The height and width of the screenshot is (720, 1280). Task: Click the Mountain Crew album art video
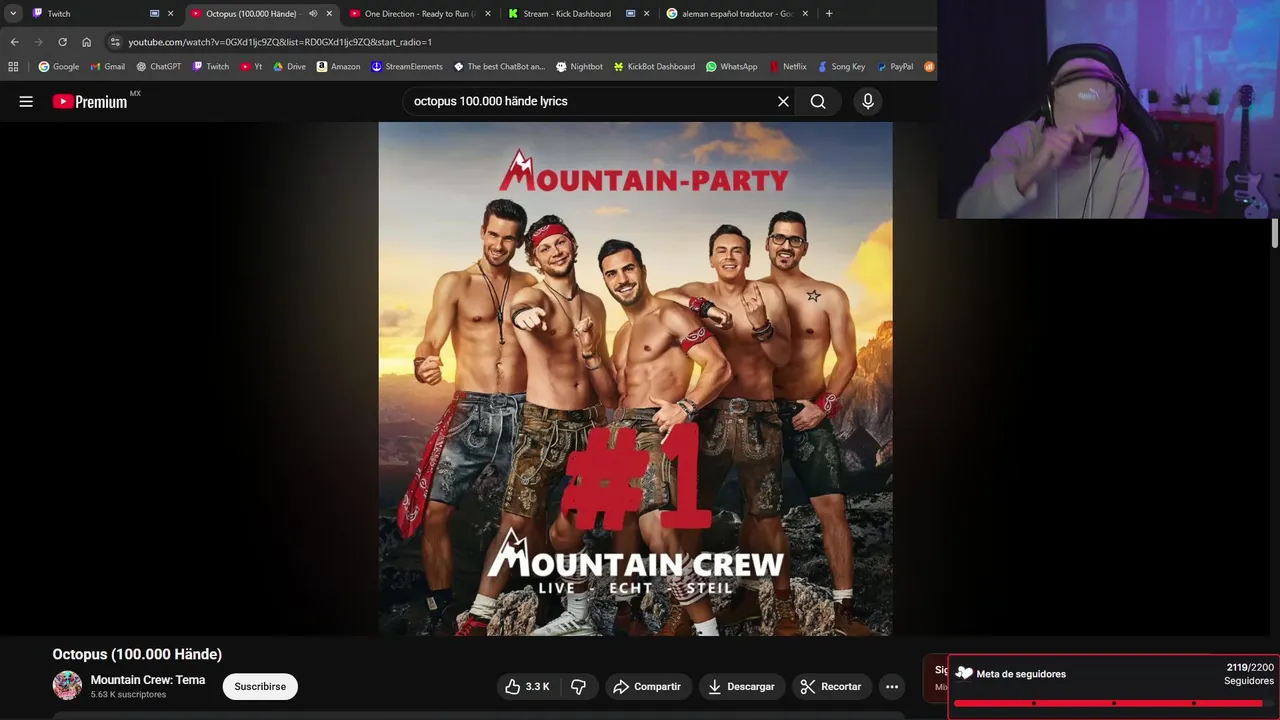635,378
